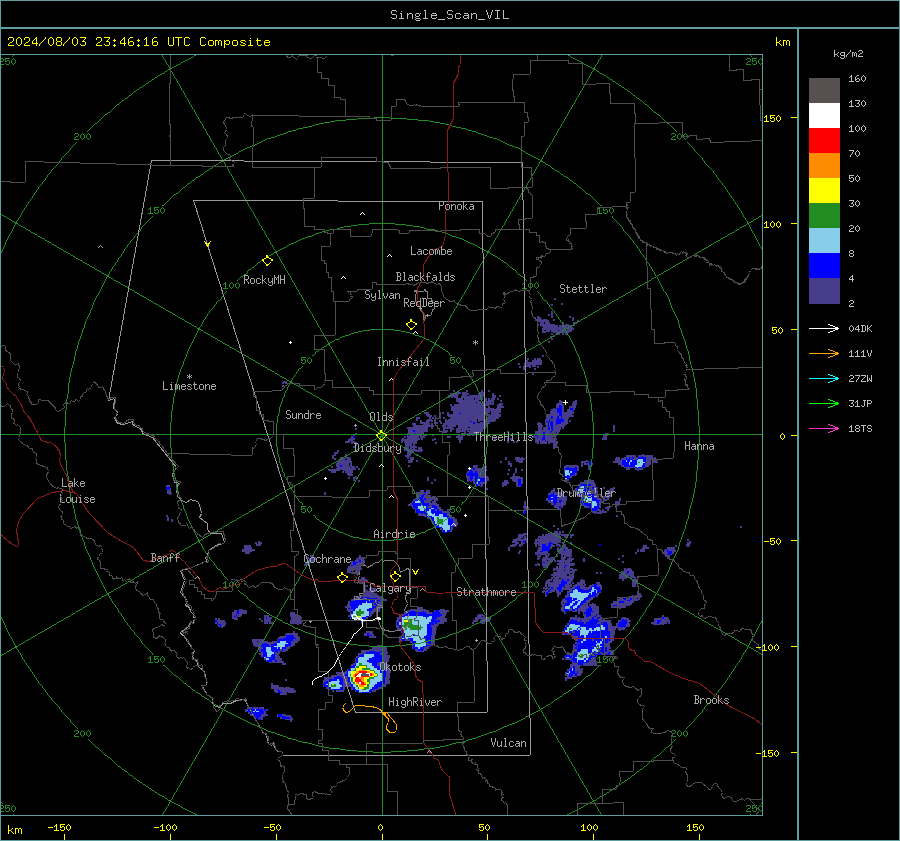Click the Olds town label
The width and height of the screenshot is (900, 841).
coord(381,417)
